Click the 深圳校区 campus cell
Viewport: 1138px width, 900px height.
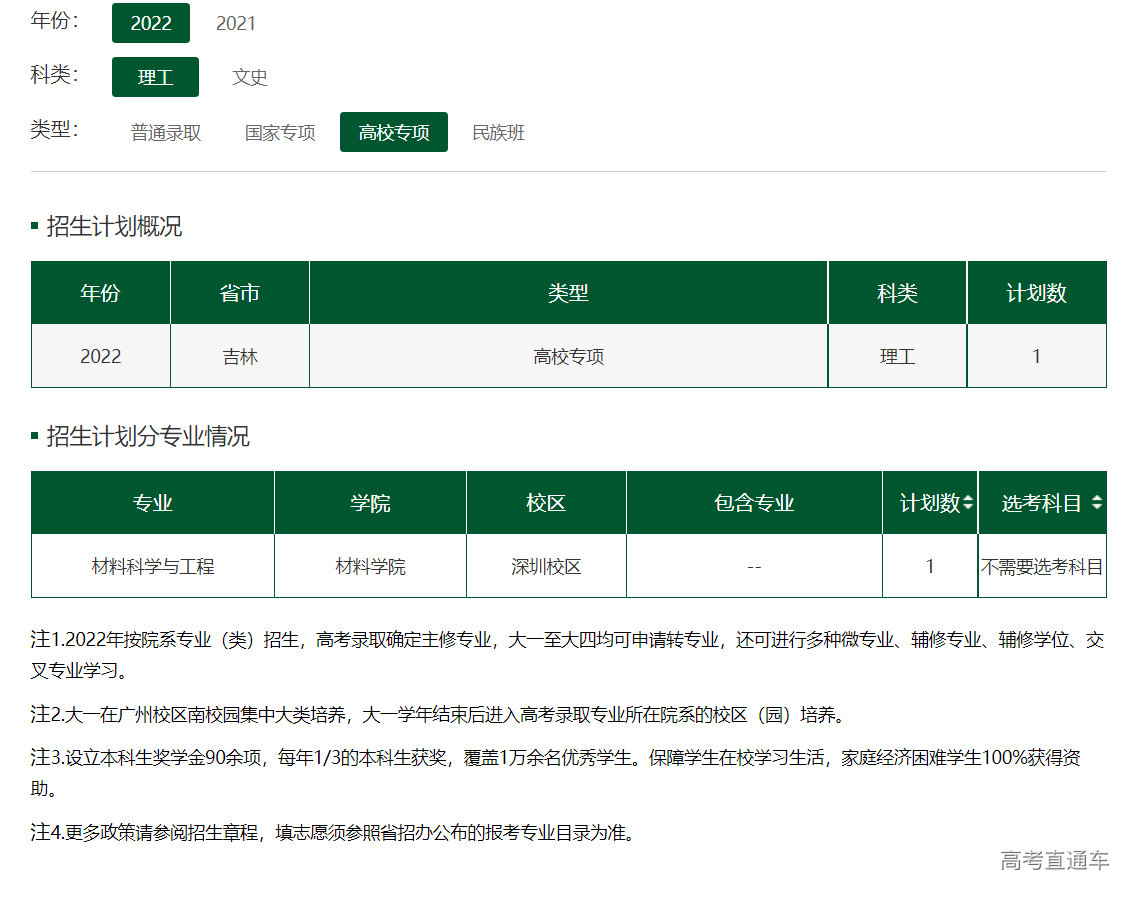[546, 566]
